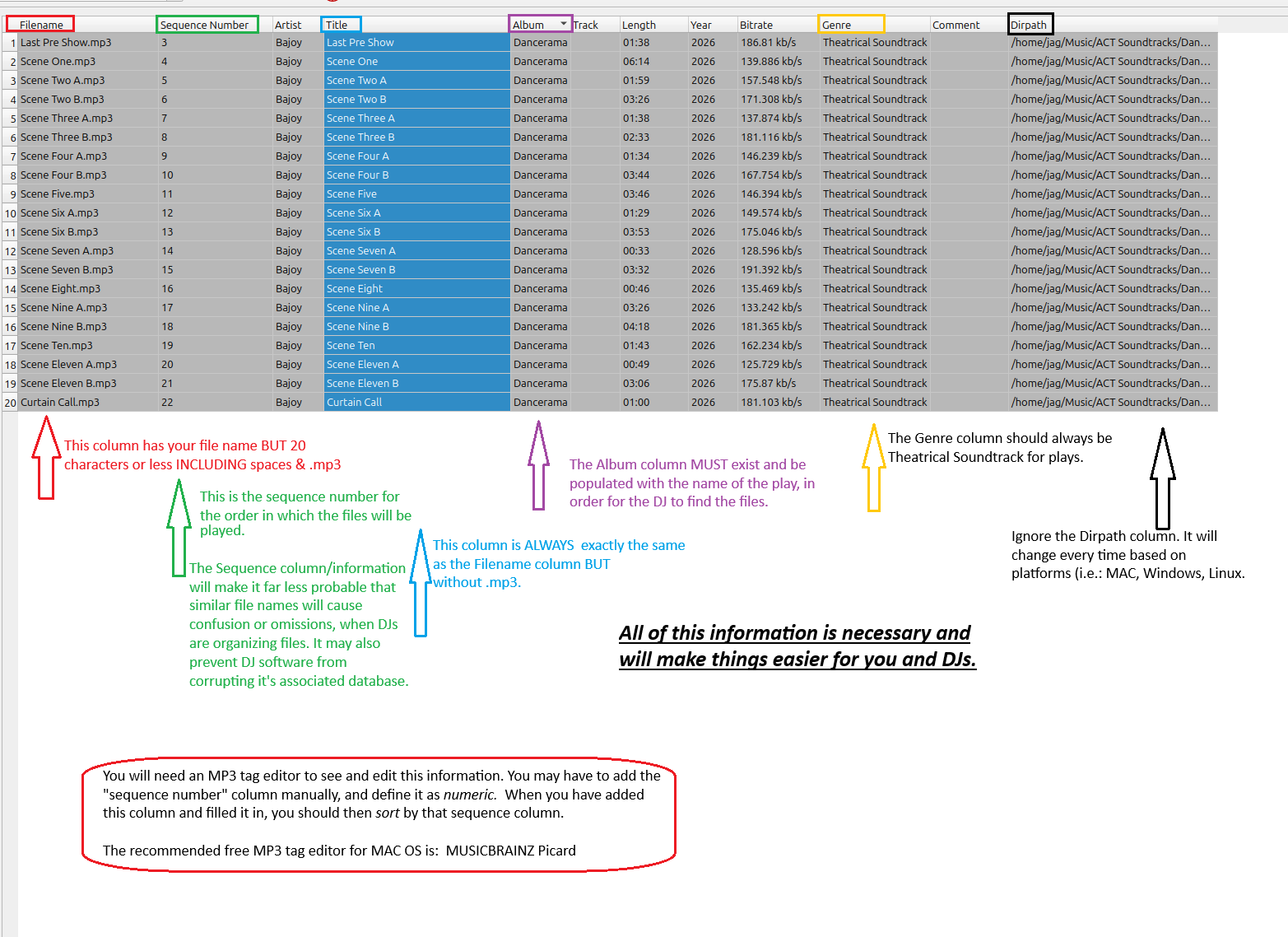
Task: Select the file Scene One.mp3
Action: coord(58,61)
